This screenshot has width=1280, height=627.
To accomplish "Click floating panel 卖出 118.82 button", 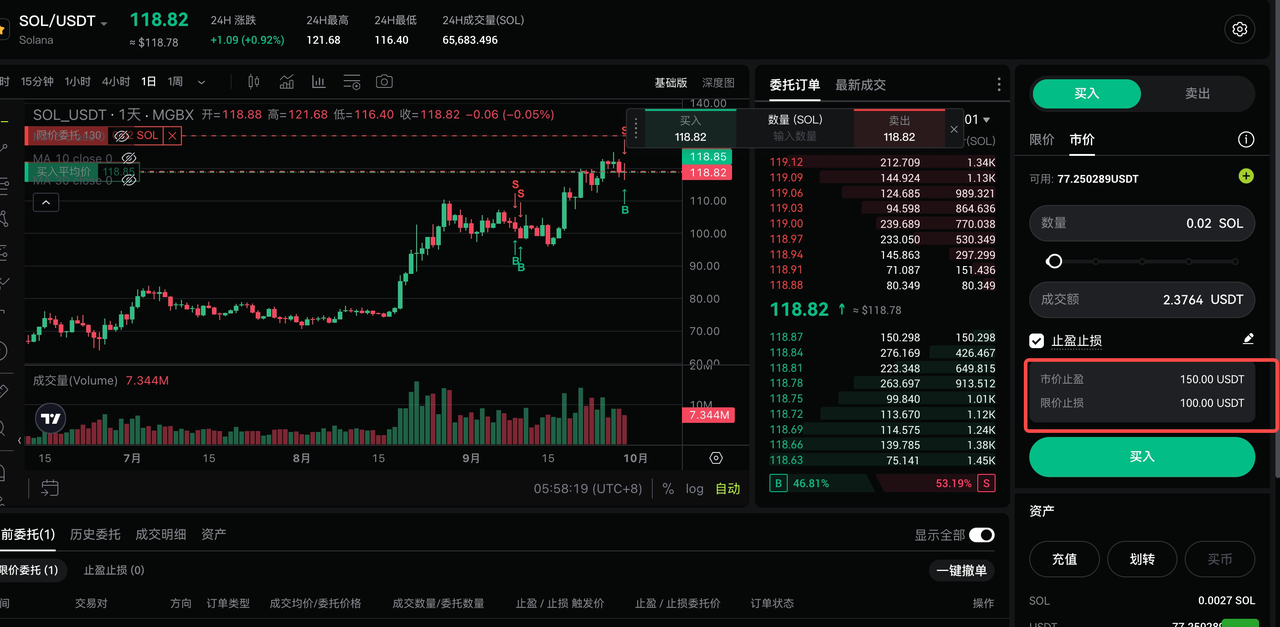I will [899, 129].
